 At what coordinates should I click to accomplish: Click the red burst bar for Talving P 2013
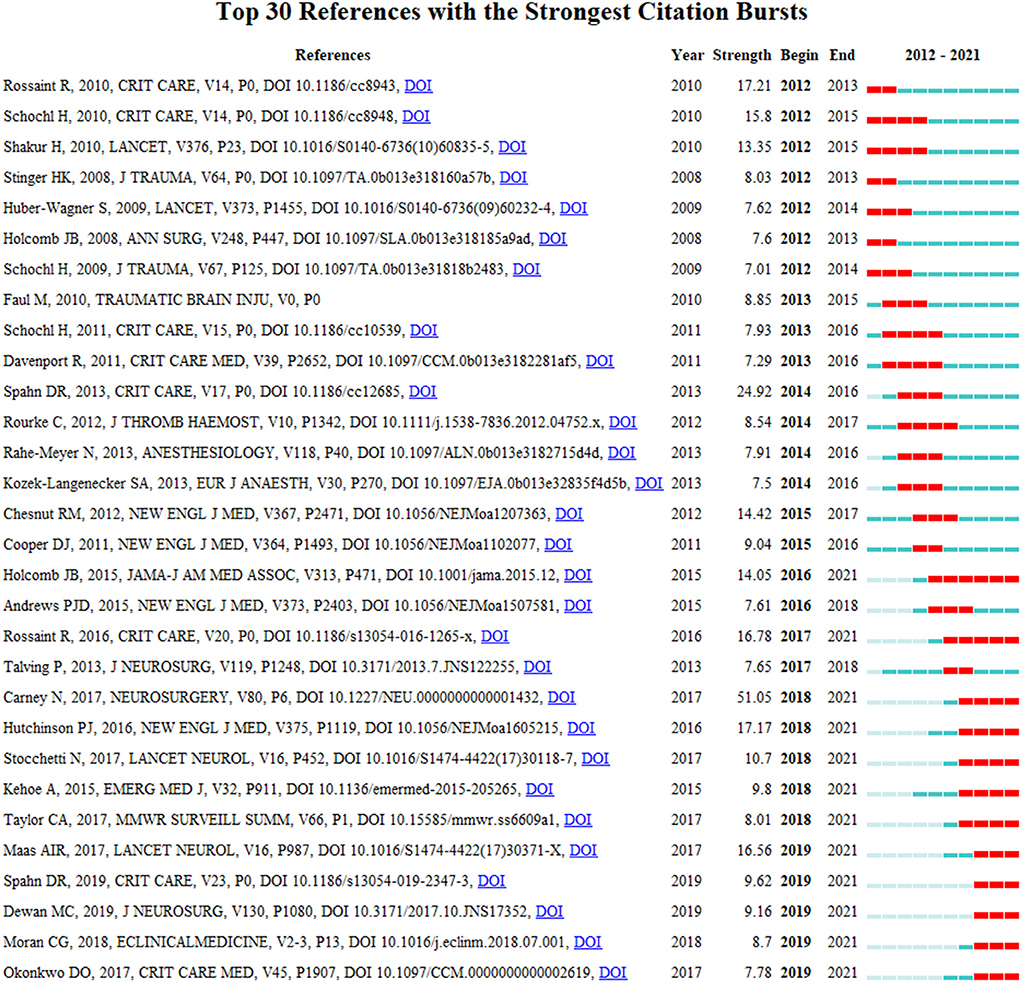[958, 671]
